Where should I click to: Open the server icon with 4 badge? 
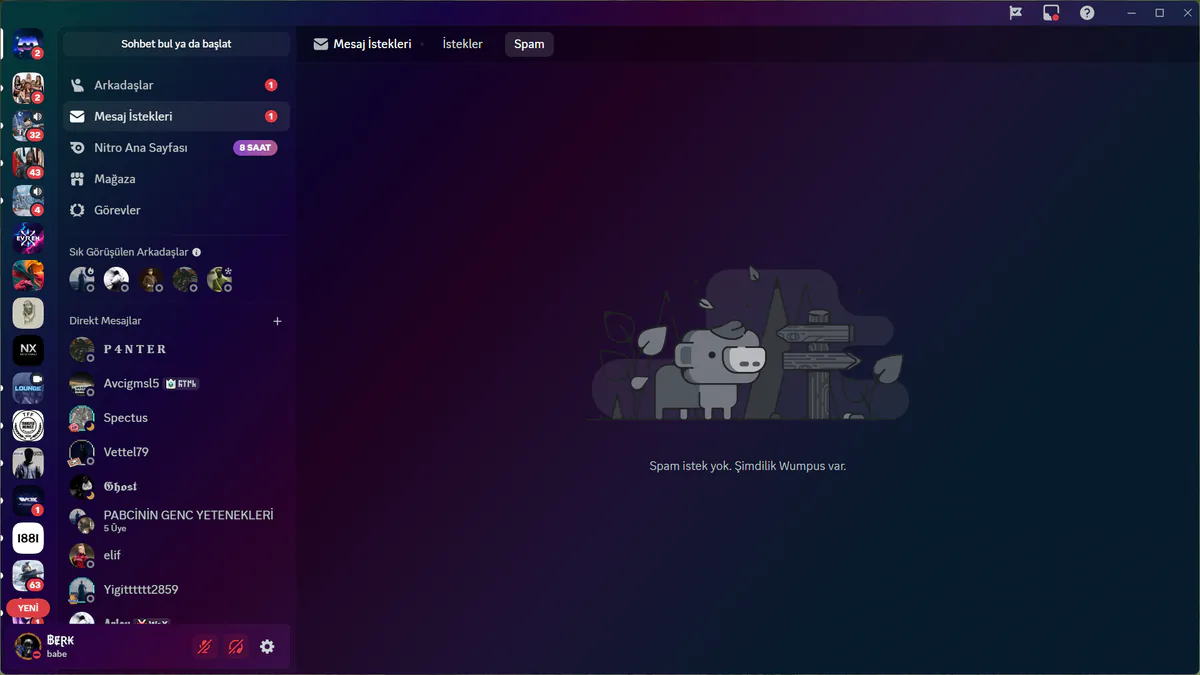coord(28,200)
